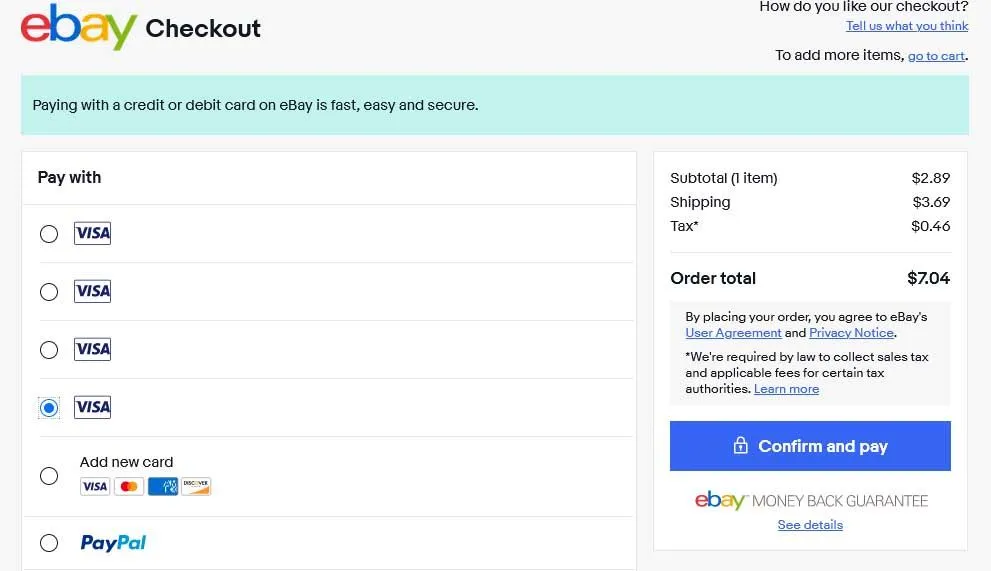
Task: Click the eBay logo in header
Action: (78, 27)
